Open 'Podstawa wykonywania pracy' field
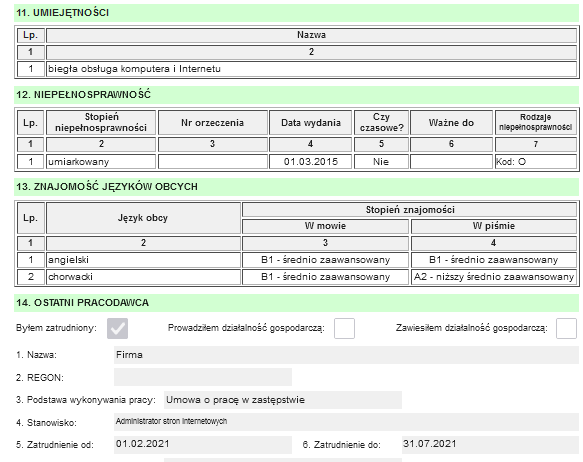 point(283,400)
